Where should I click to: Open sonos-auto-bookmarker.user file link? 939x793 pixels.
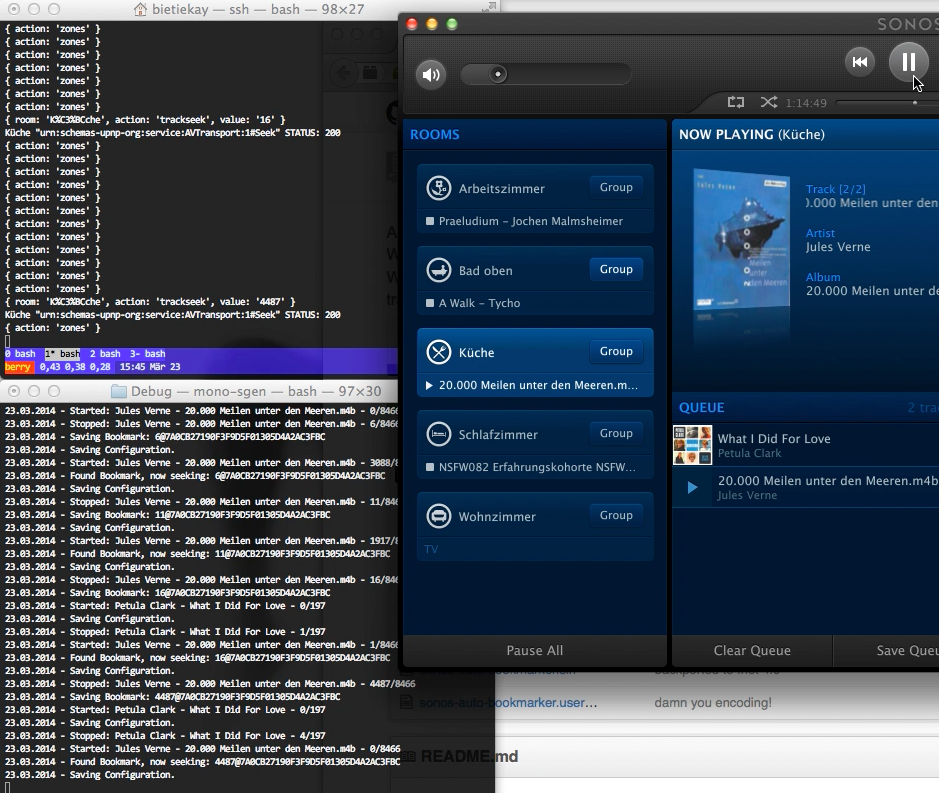point(508,703)
